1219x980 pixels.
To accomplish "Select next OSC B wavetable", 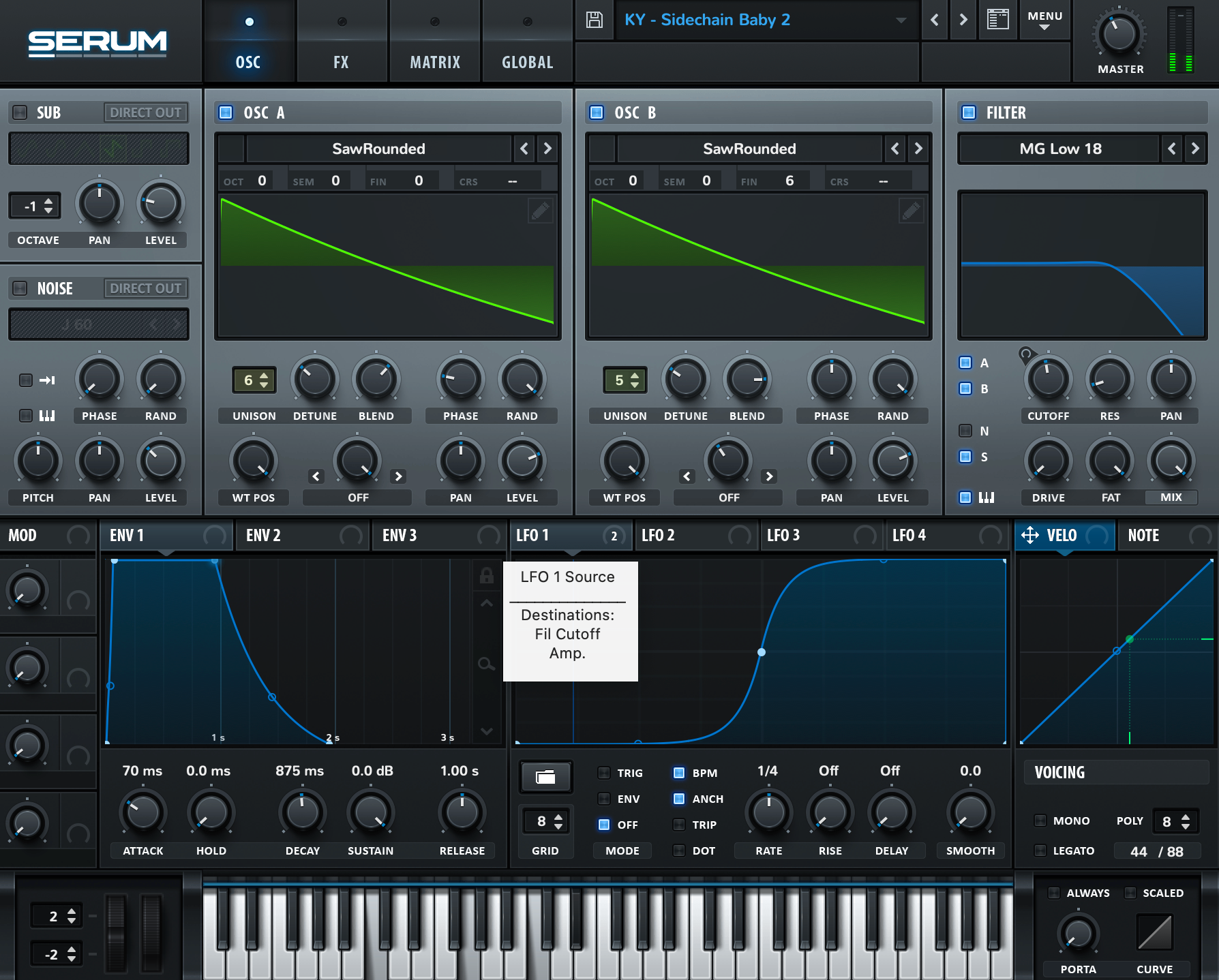I will point(918,149).
